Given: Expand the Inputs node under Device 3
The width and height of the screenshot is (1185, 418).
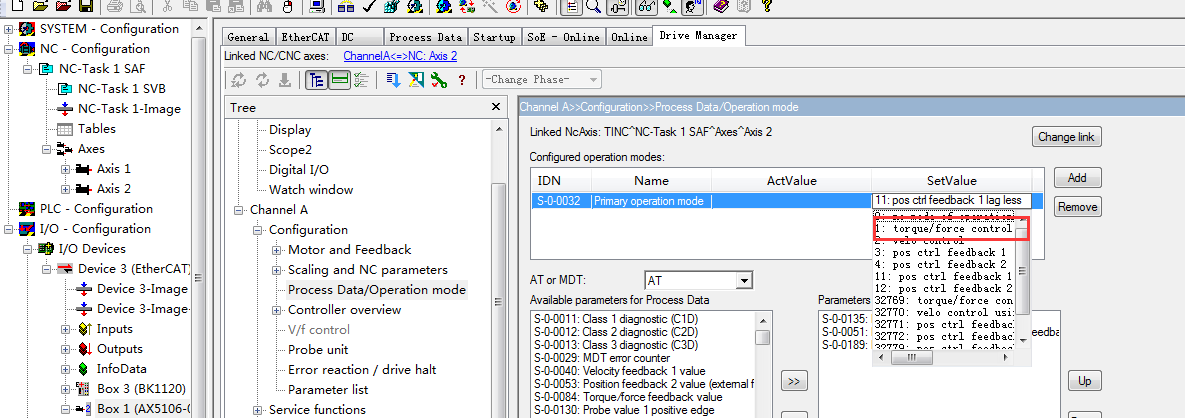Looking at the screenshot, I should (x=66, y=330).
